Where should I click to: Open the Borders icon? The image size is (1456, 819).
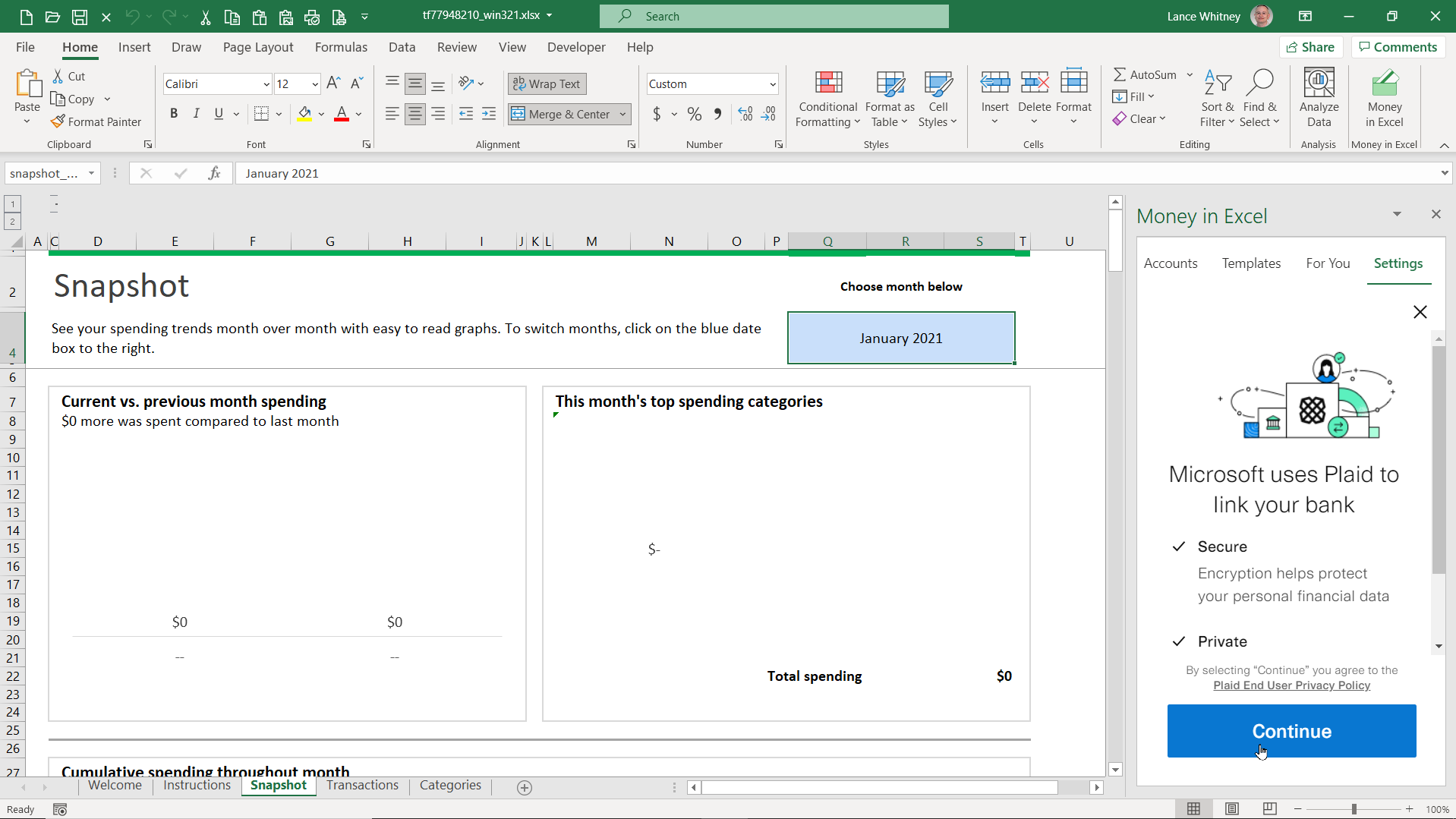click(x=261, y=114)
